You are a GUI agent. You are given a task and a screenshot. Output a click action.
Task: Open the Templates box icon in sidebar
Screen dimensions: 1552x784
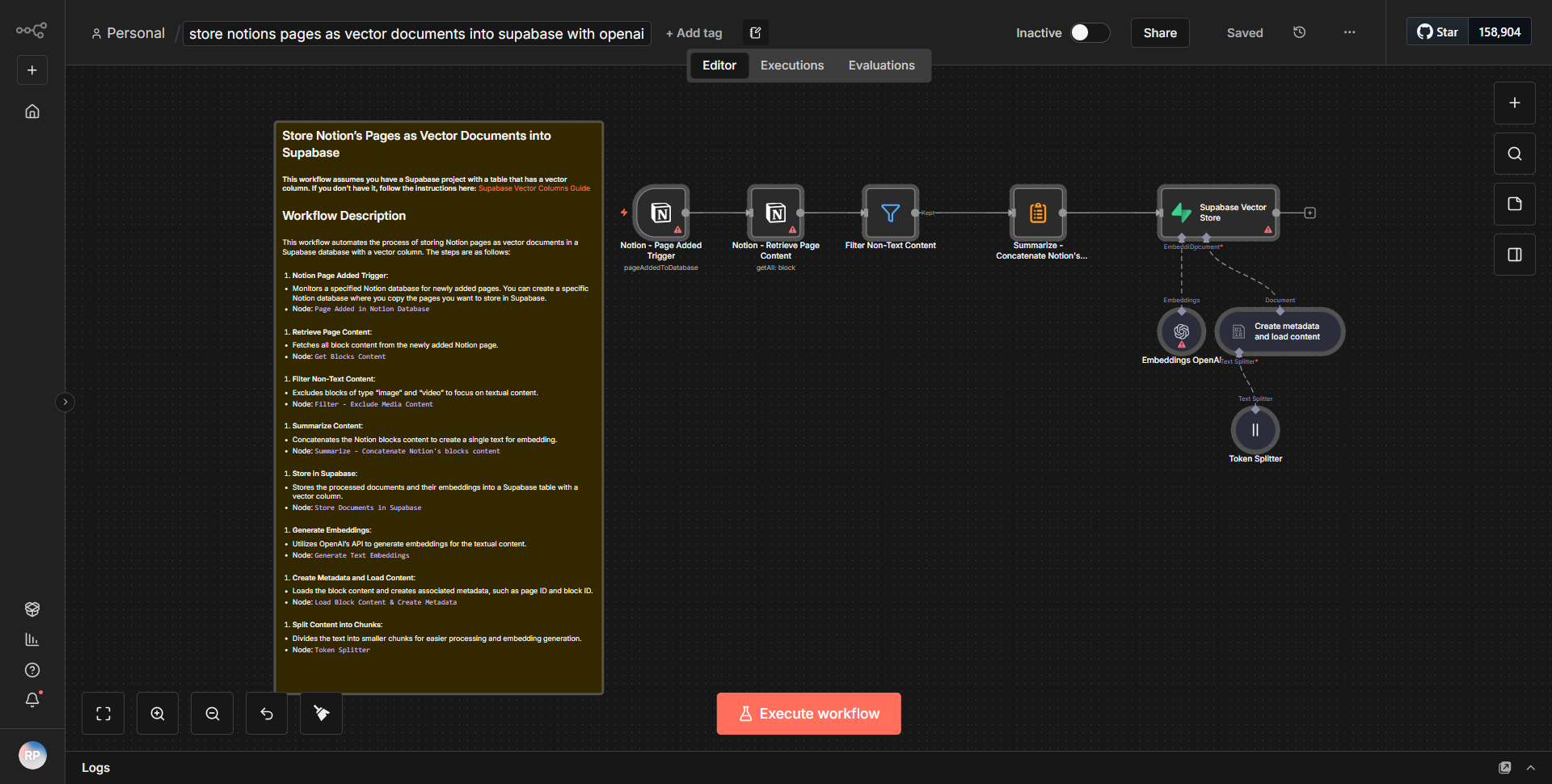32,609
